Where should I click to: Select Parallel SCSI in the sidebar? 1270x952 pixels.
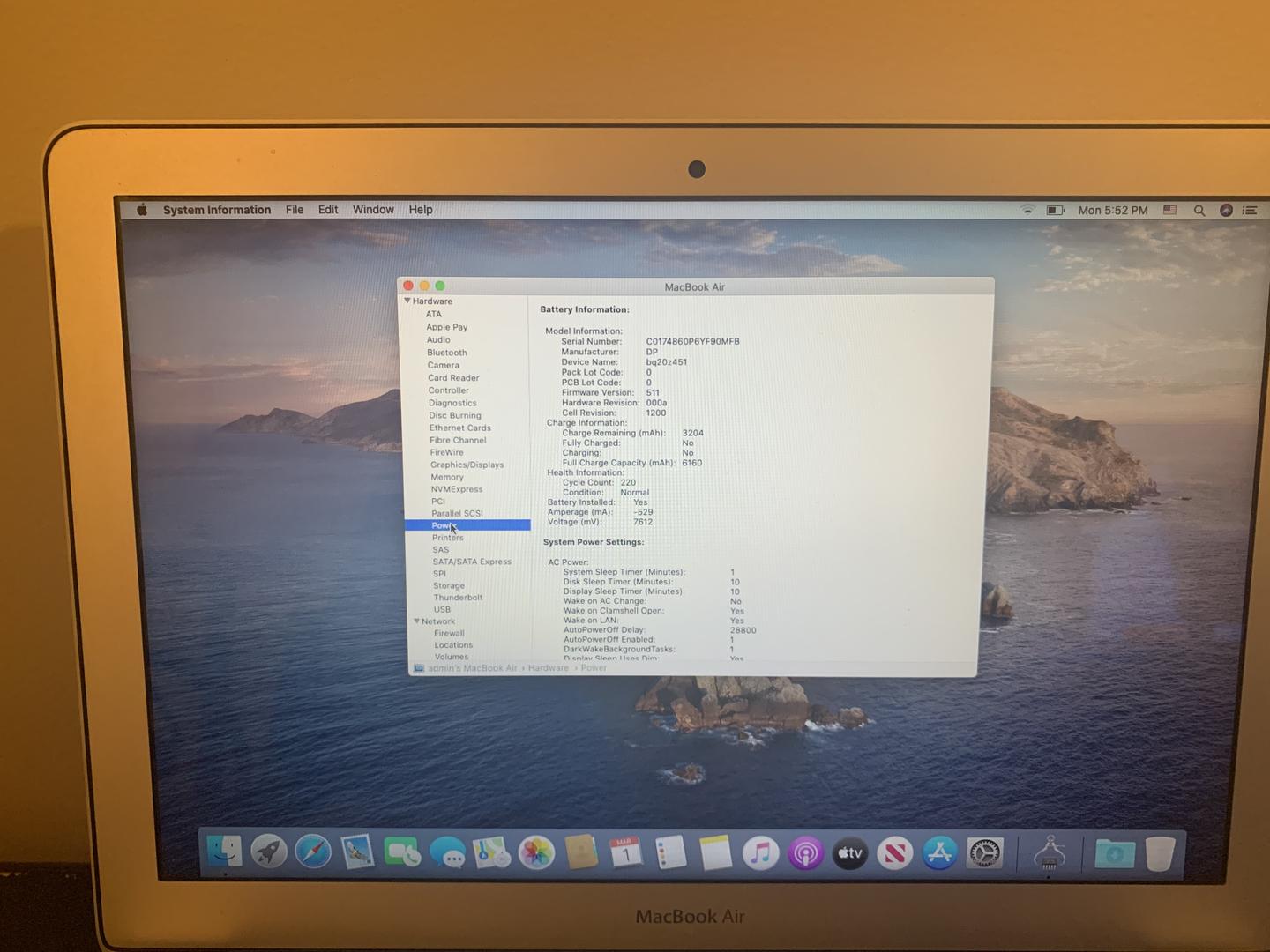[457, 513]
